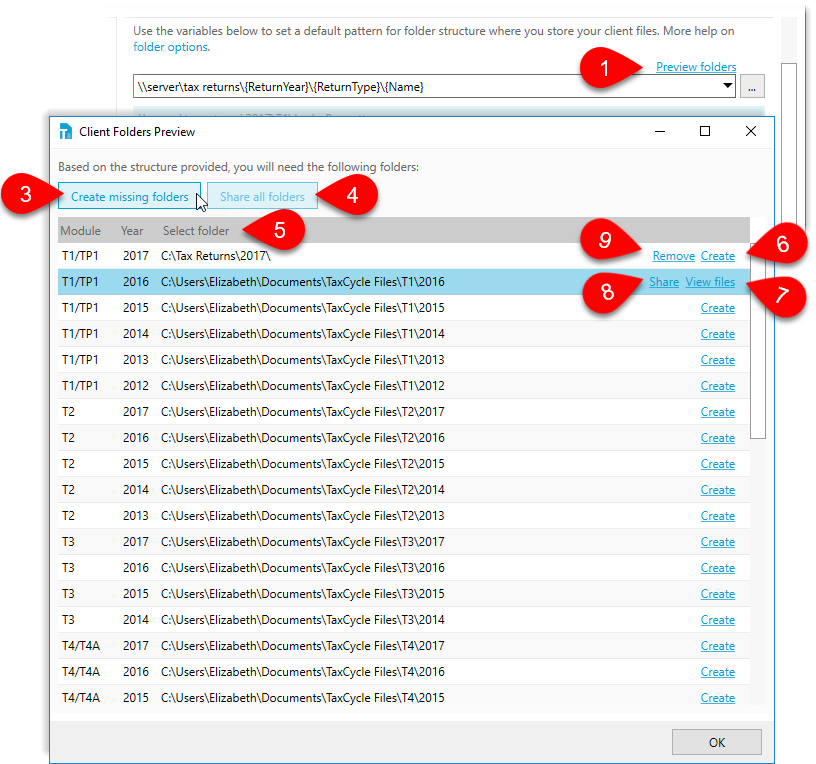
Task: Expand the folder pattern dropdown arrow
Action: tap(728, 86)
